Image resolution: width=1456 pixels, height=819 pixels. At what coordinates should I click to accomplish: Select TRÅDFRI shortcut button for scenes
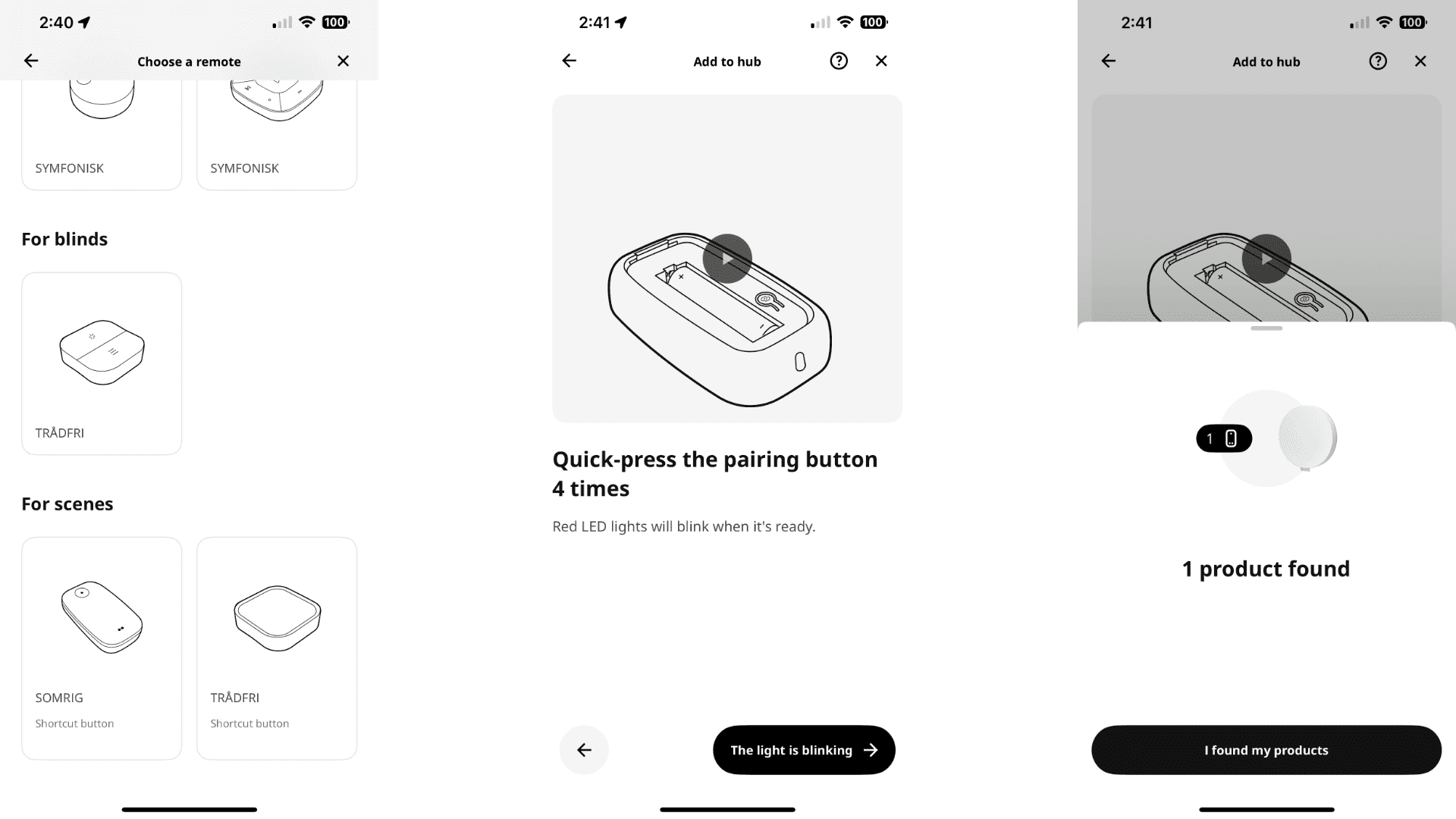[277, 647]
